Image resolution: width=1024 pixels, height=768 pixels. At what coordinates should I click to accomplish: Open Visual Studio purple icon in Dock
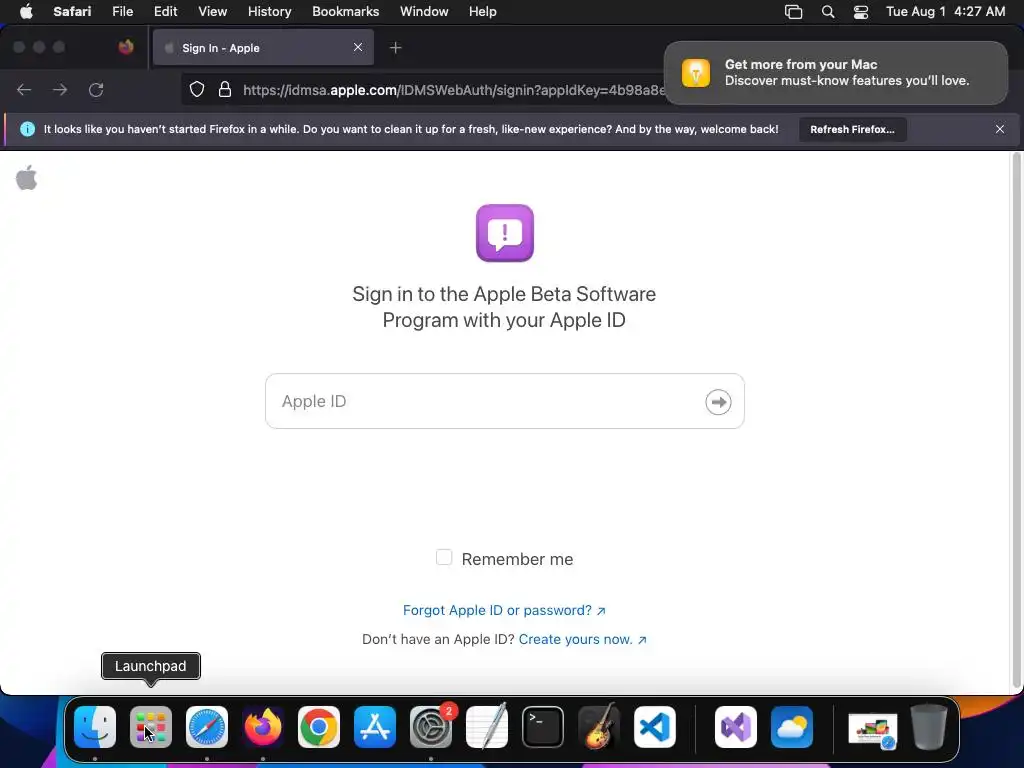click(736, 727)
